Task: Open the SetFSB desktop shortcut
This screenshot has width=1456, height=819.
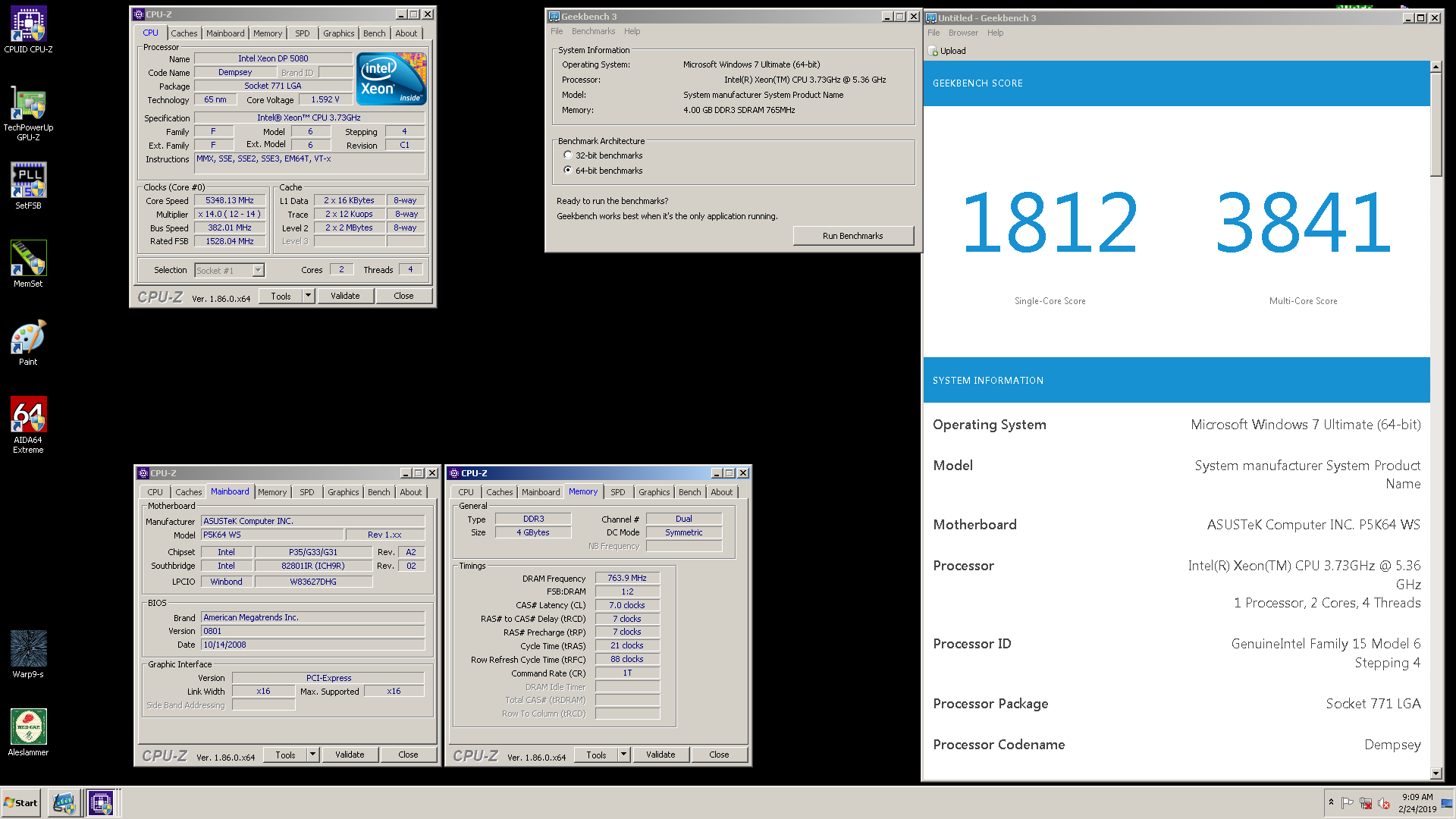Action: (x=28, y=186)
